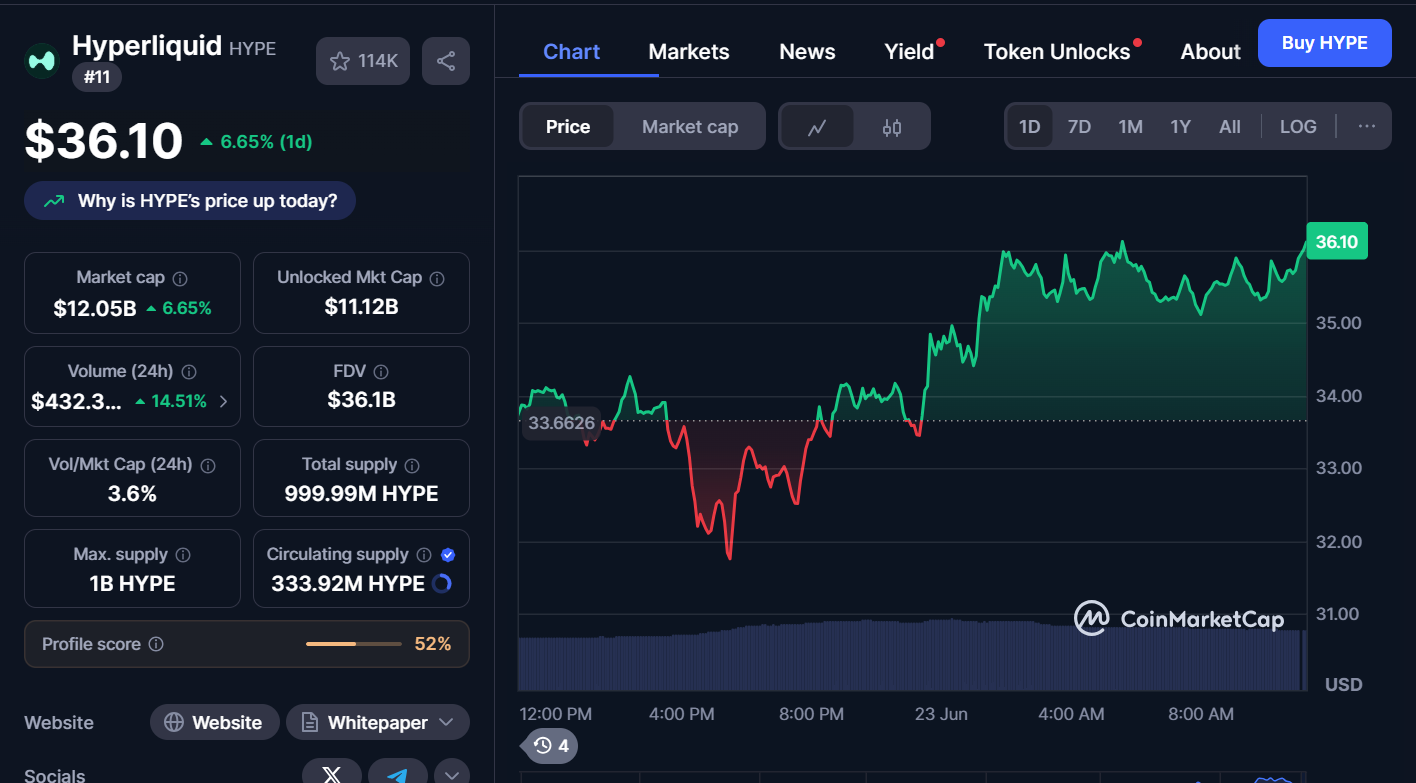Click the $36.10 price text

[x=104, y=141]
